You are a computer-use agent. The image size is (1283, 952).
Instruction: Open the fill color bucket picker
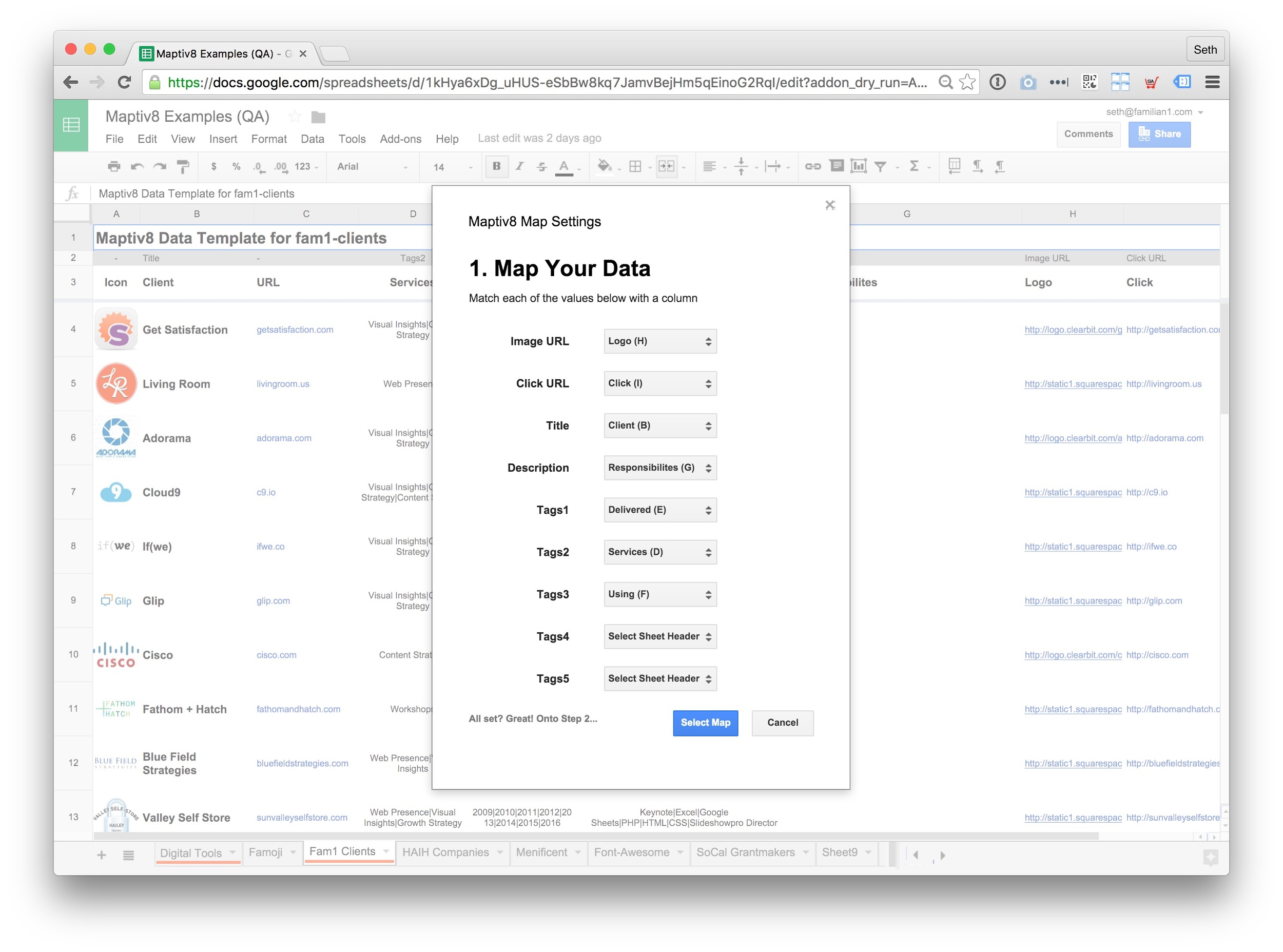pos(604,166)
